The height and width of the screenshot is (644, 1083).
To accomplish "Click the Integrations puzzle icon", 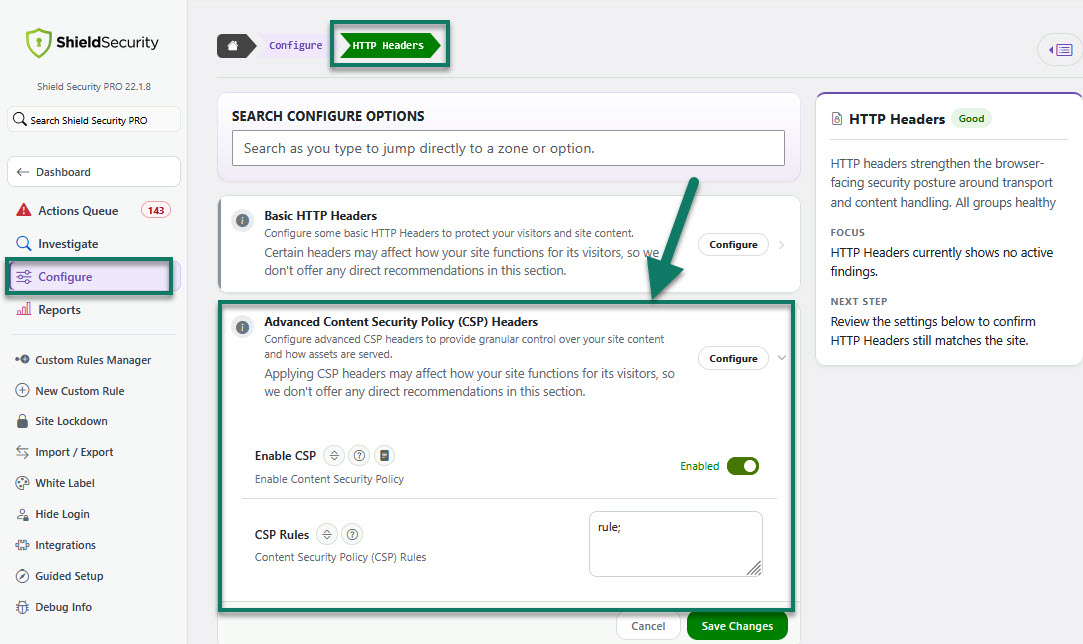I will (22, 545).
